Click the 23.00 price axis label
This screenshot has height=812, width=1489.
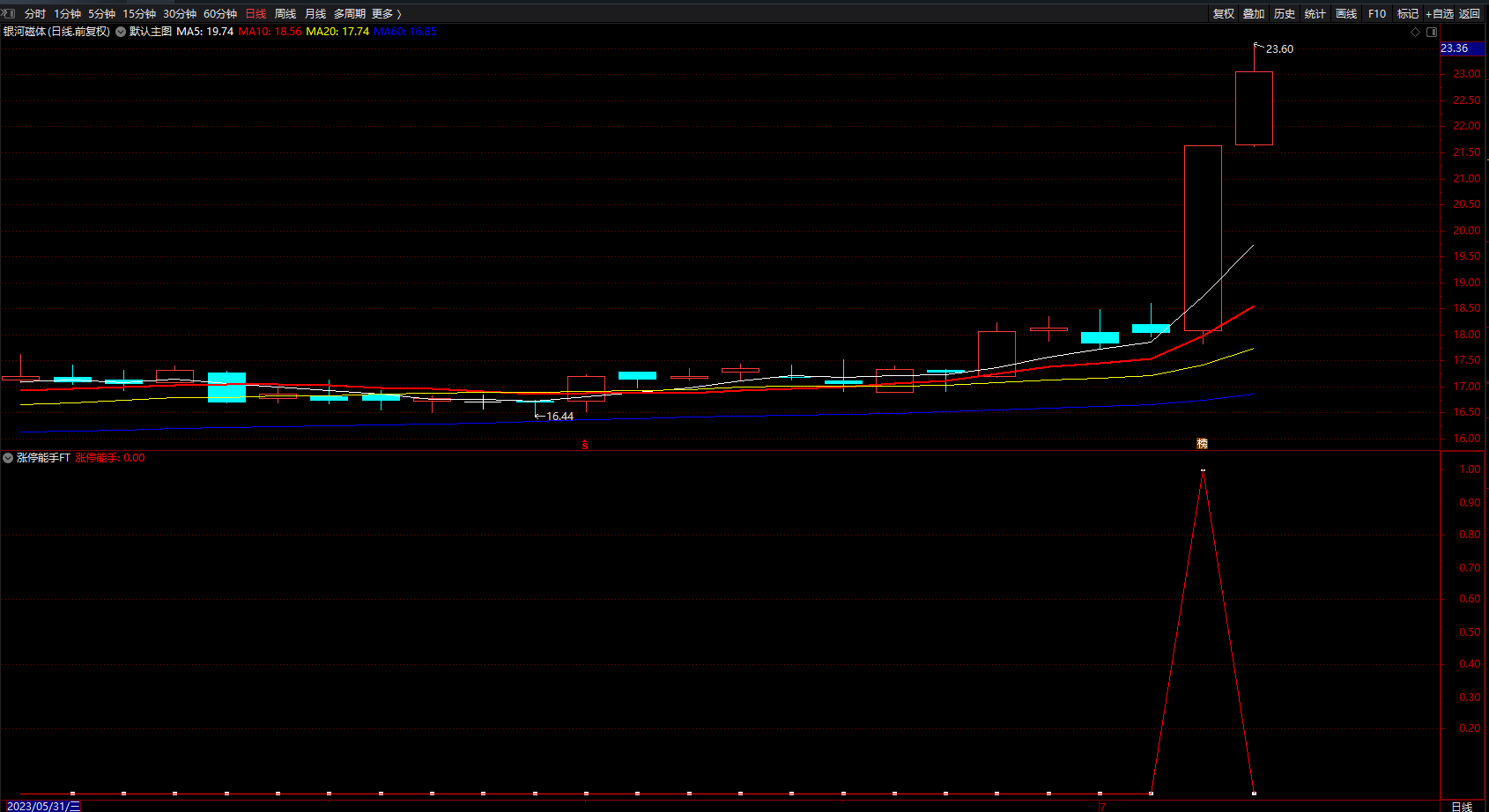(x=1467, y=74)
